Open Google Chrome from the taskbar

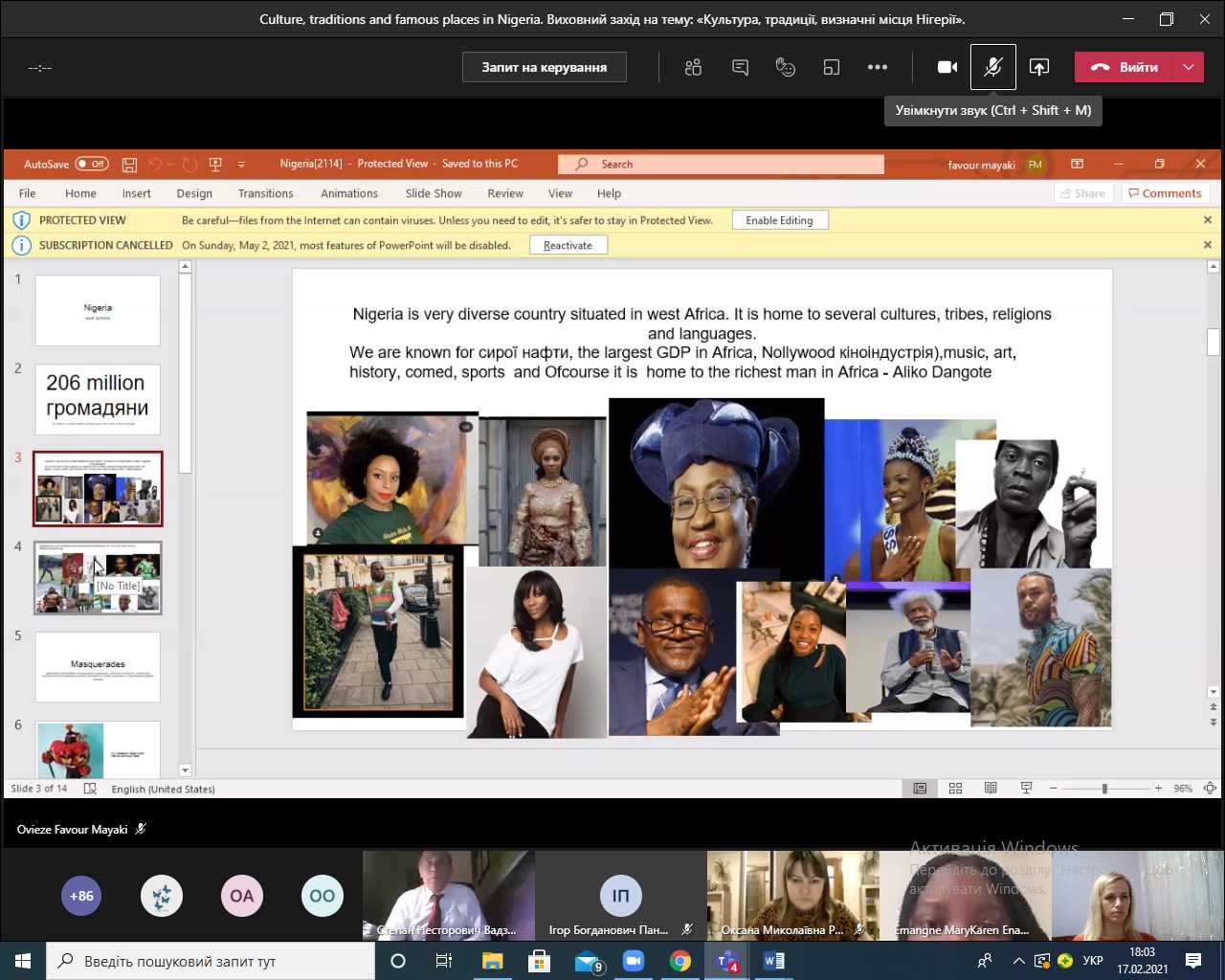[680, 961]
